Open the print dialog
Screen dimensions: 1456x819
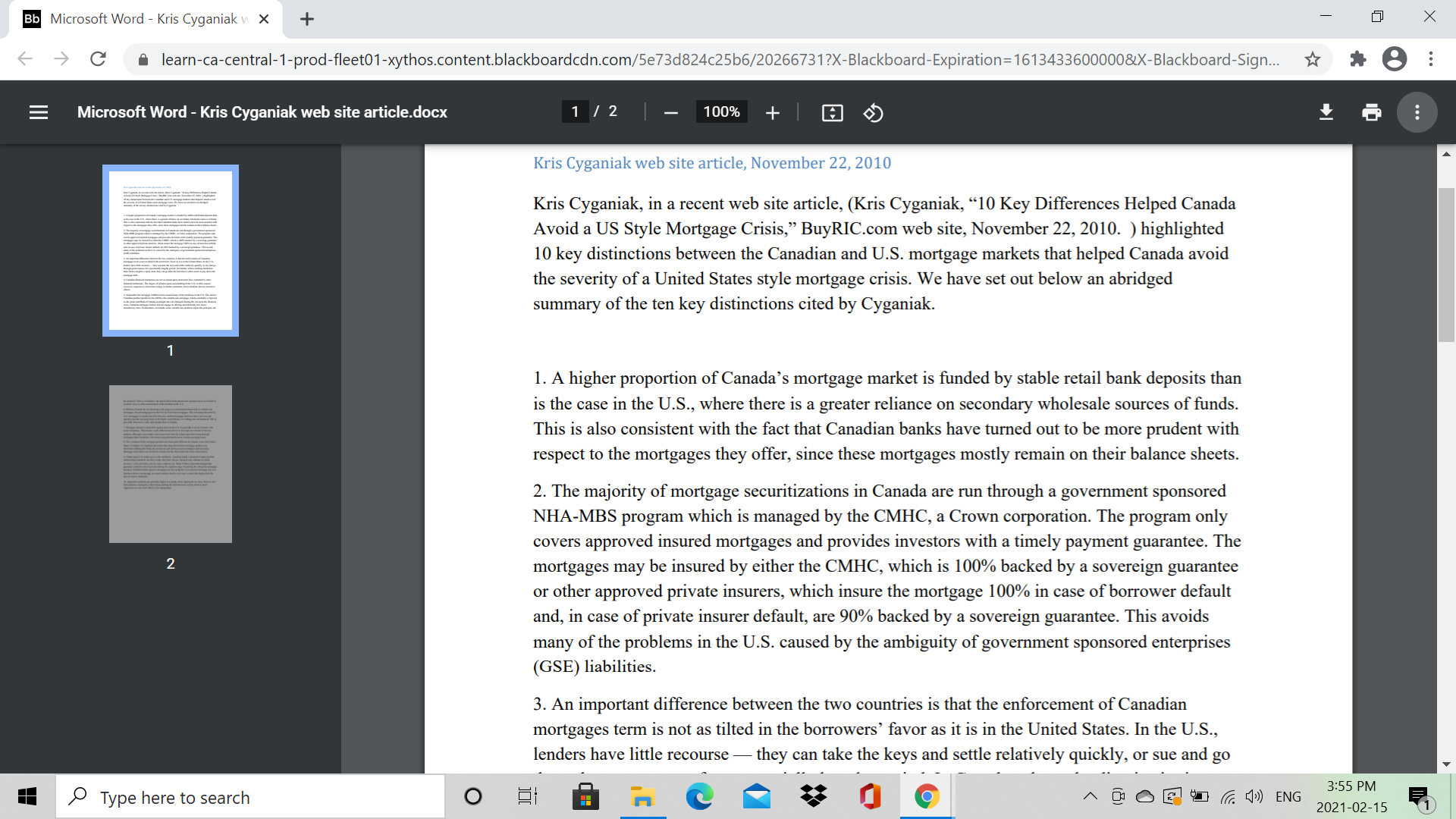point(1371,112)
